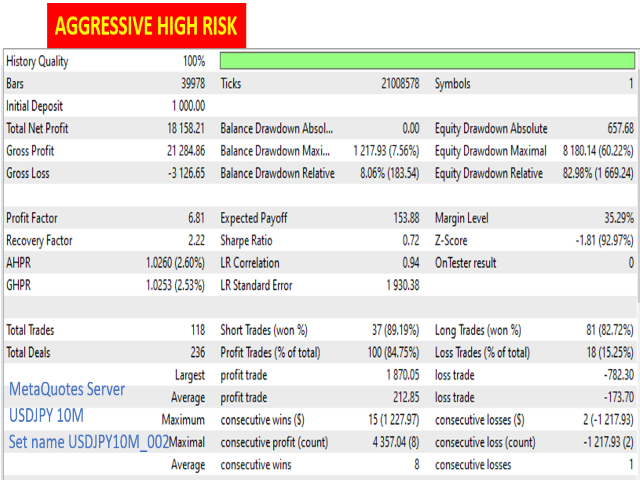Select the Recovery Factor value 2.22
The image size is (640, 480).
196,240
